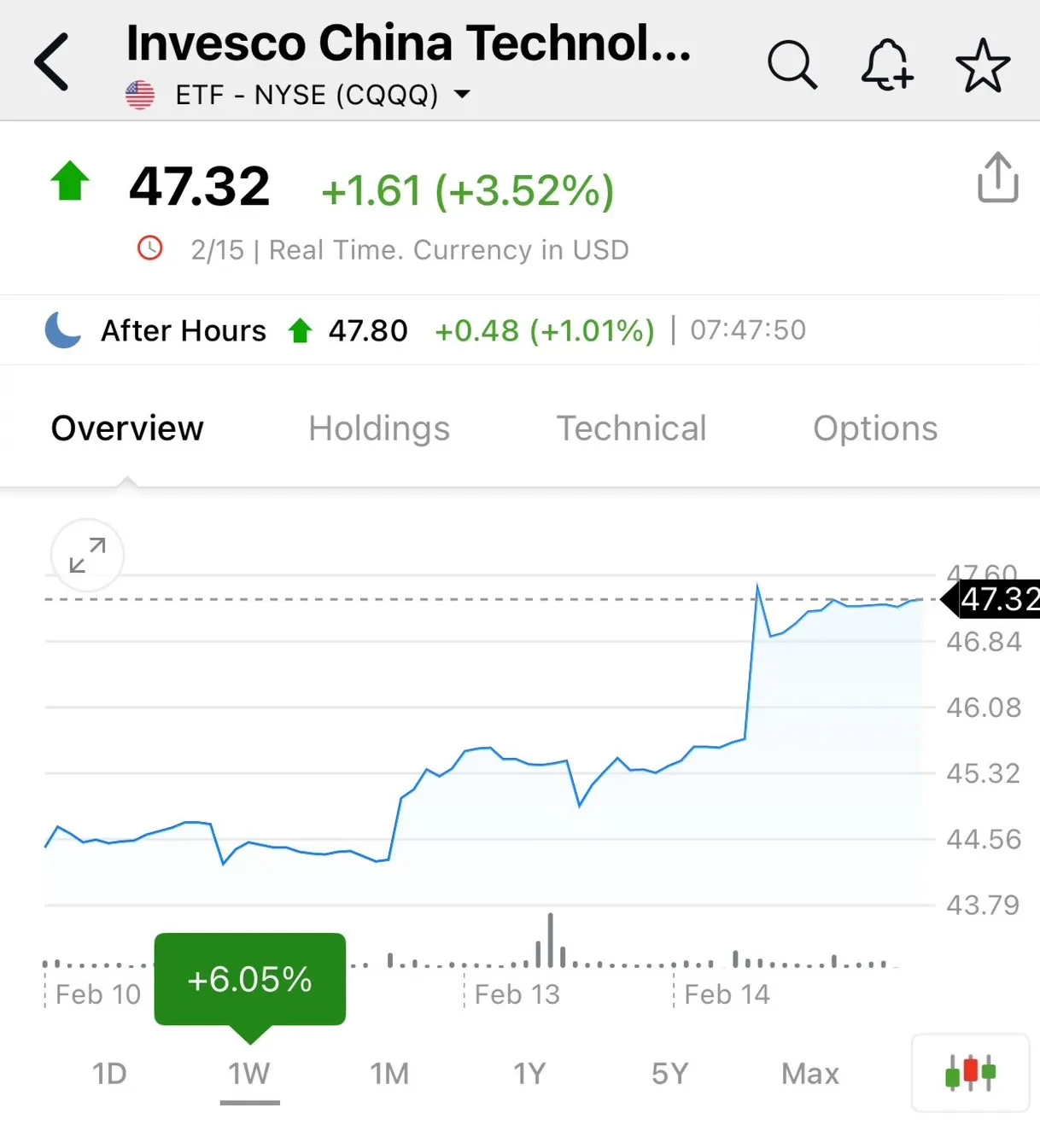Tap the Feb 13 date label on chart

click(x=517, y=994)
